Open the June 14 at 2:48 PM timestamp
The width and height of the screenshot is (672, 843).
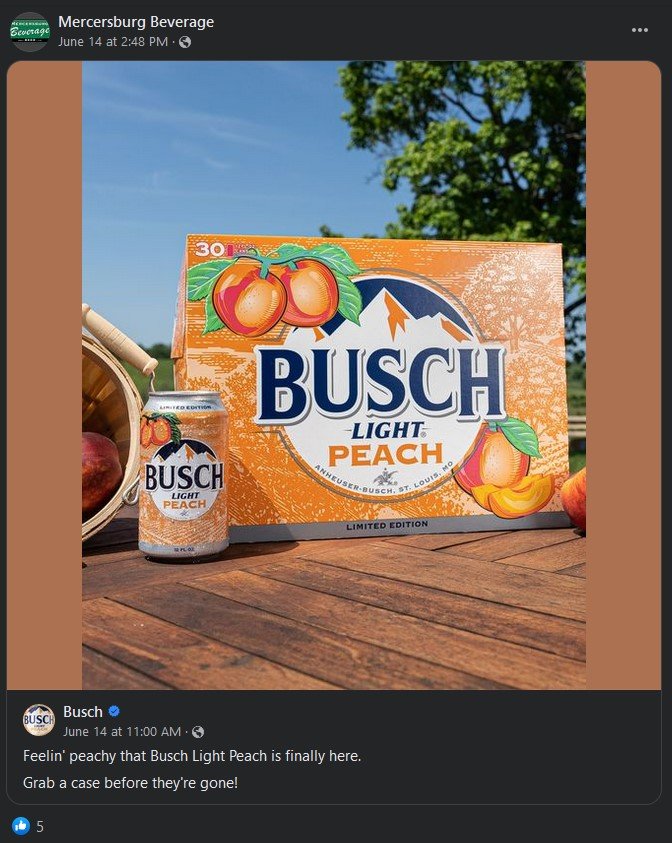[113, 42]
